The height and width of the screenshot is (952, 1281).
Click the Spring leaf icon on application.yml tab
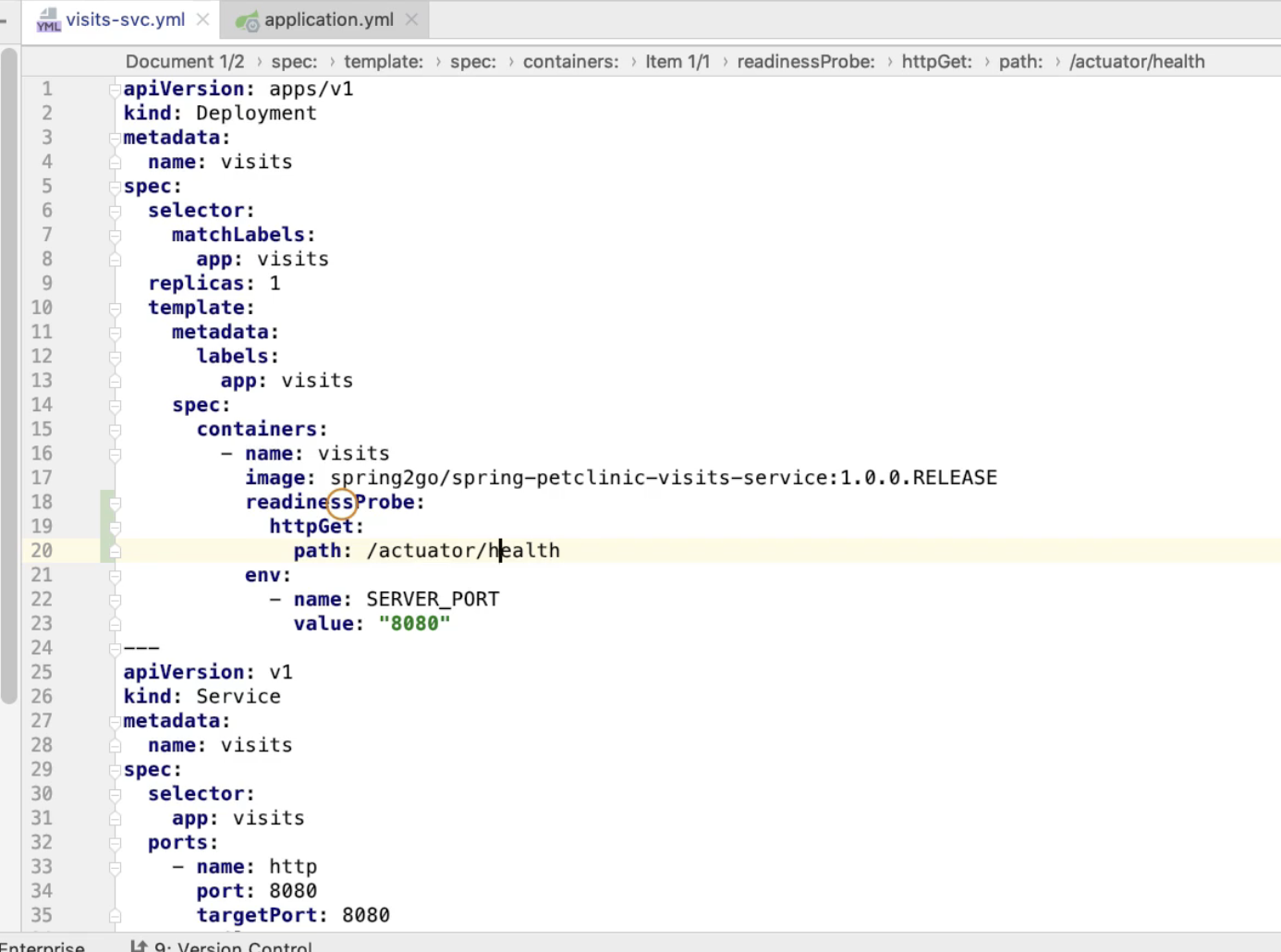pyautogui.click(x=247, y=20)
